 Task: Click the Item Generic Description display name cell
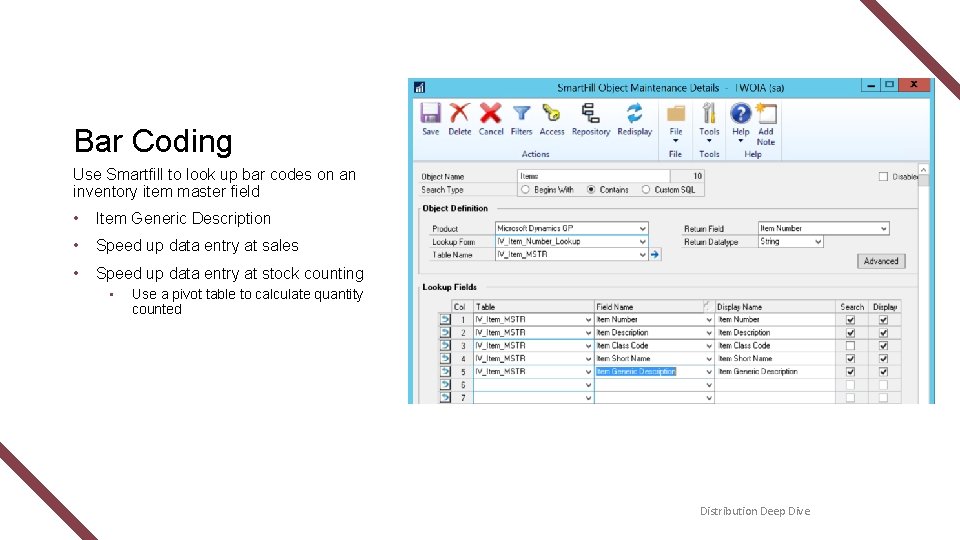775,372
